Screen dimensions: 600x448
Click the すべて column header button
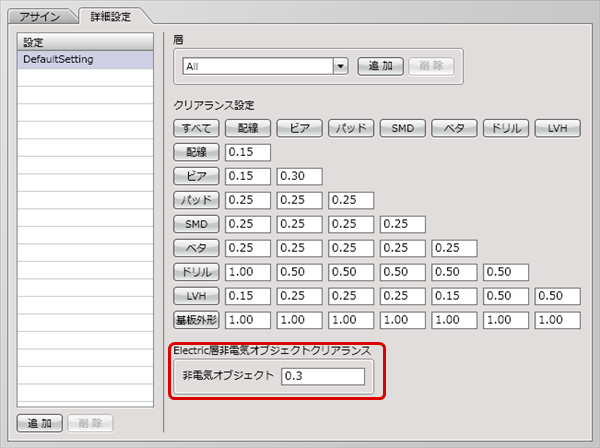(x=196, y=128)
